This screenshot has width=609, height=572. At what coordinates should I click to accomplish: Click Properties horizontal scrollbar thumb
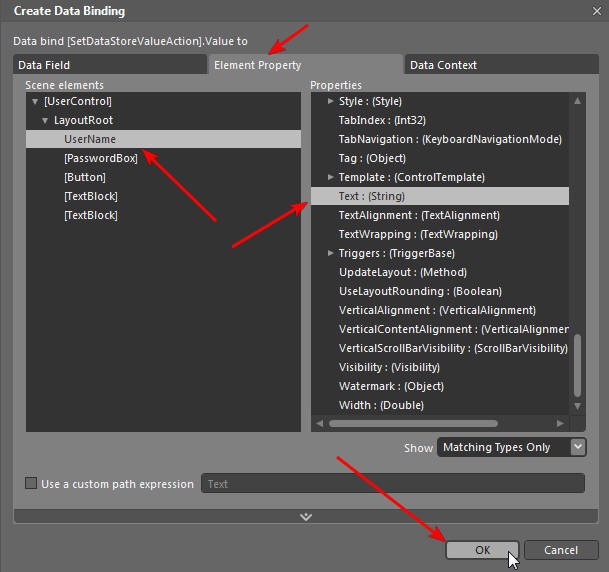pyautogui.click(x=414, y=423)
